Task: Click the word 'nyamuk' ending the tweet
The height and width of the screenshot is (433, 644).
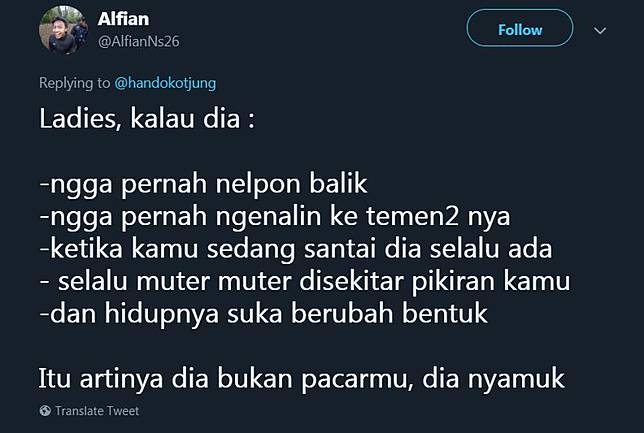Action: (x=516, y=380)
